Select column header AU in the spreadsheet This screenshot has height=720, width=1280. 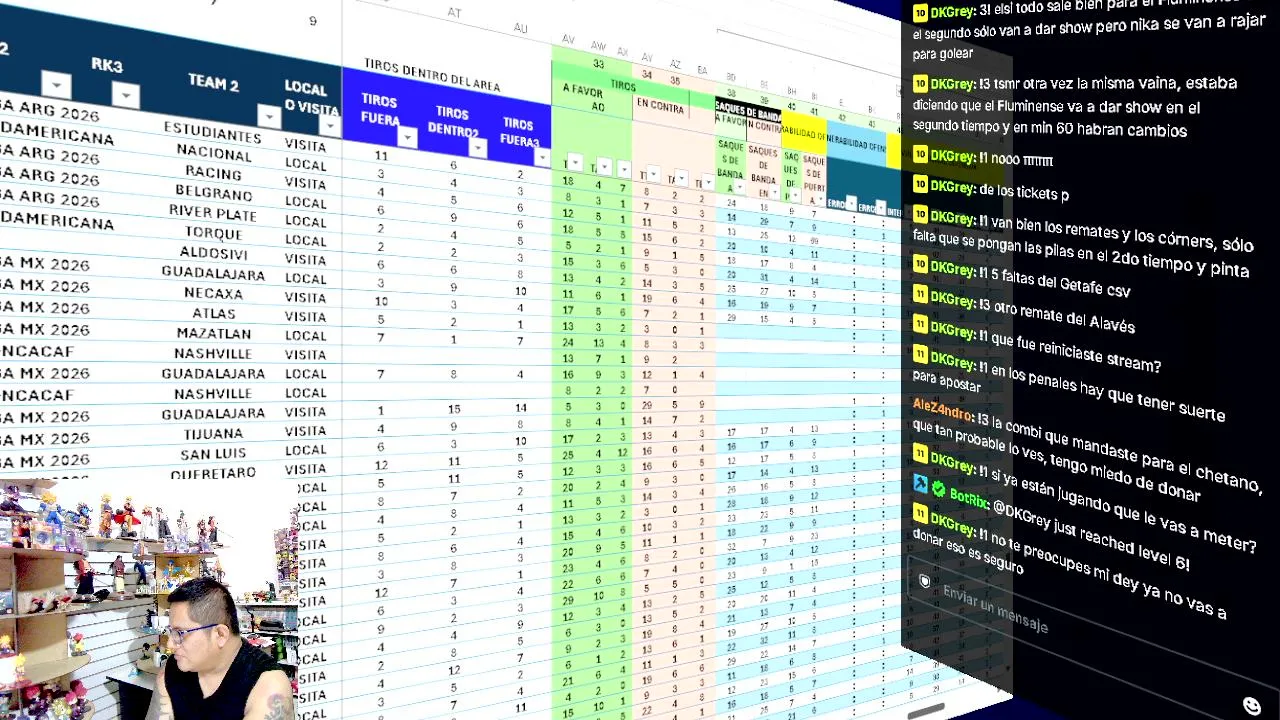pos(520,28)
